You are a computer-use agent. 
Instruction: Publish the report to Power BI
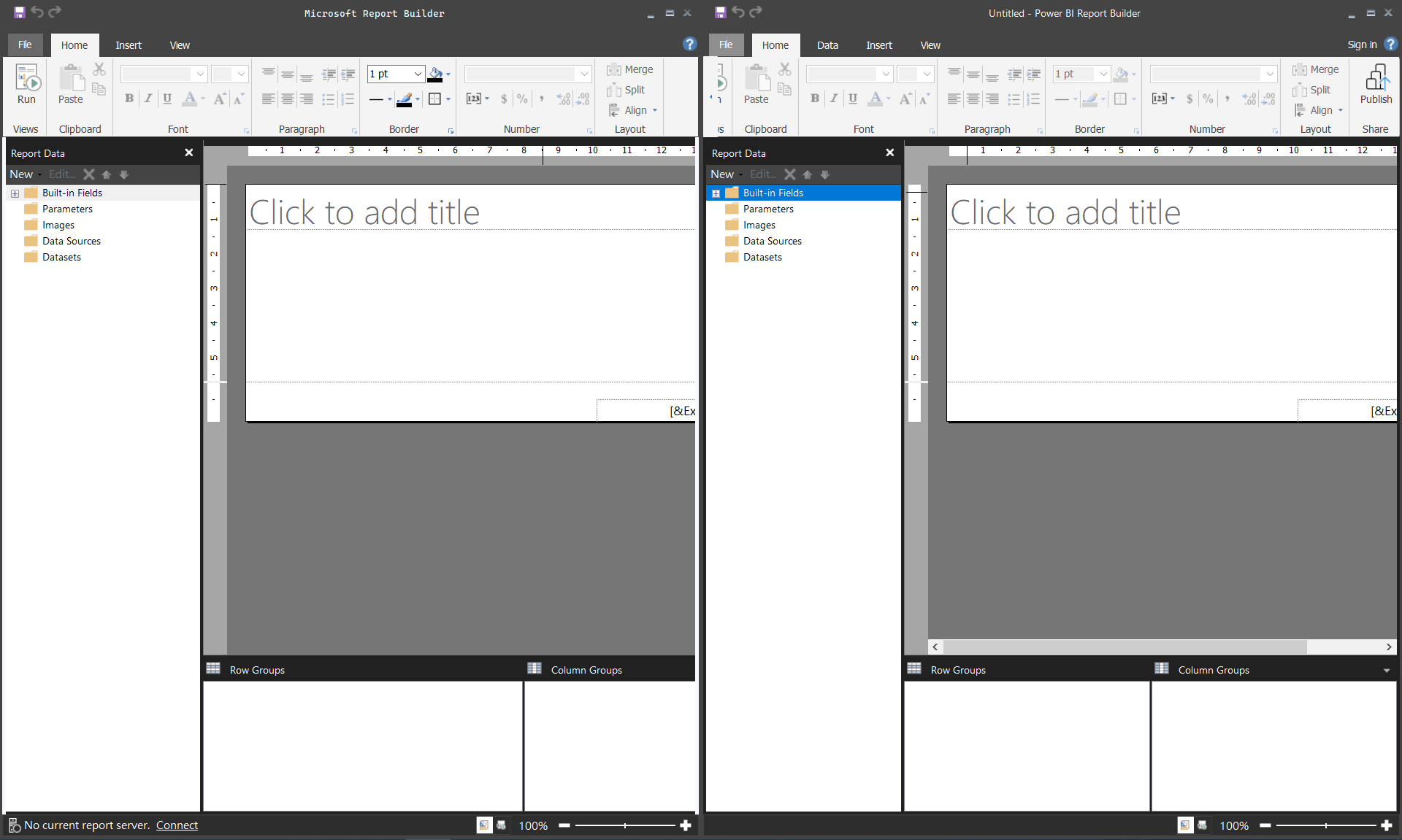1376,84
